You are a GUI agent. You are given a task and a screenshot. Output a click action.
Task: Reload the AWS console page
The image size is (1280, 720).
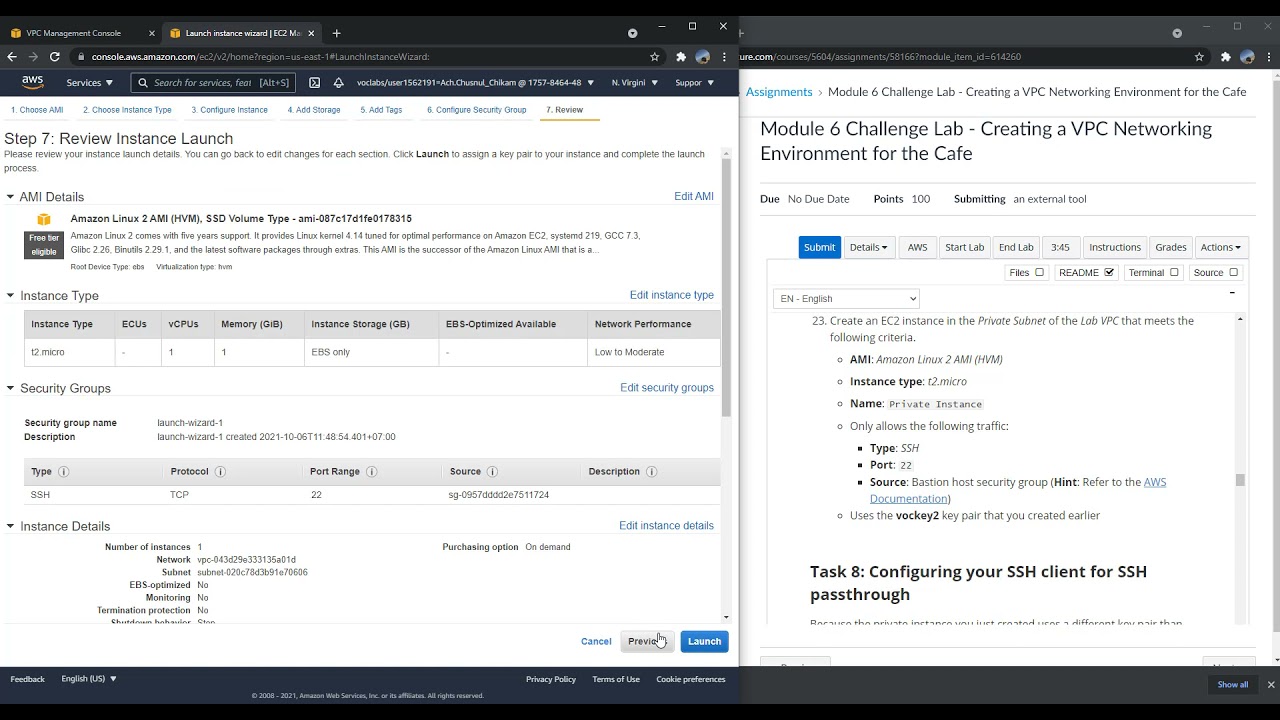click(55, 57)
